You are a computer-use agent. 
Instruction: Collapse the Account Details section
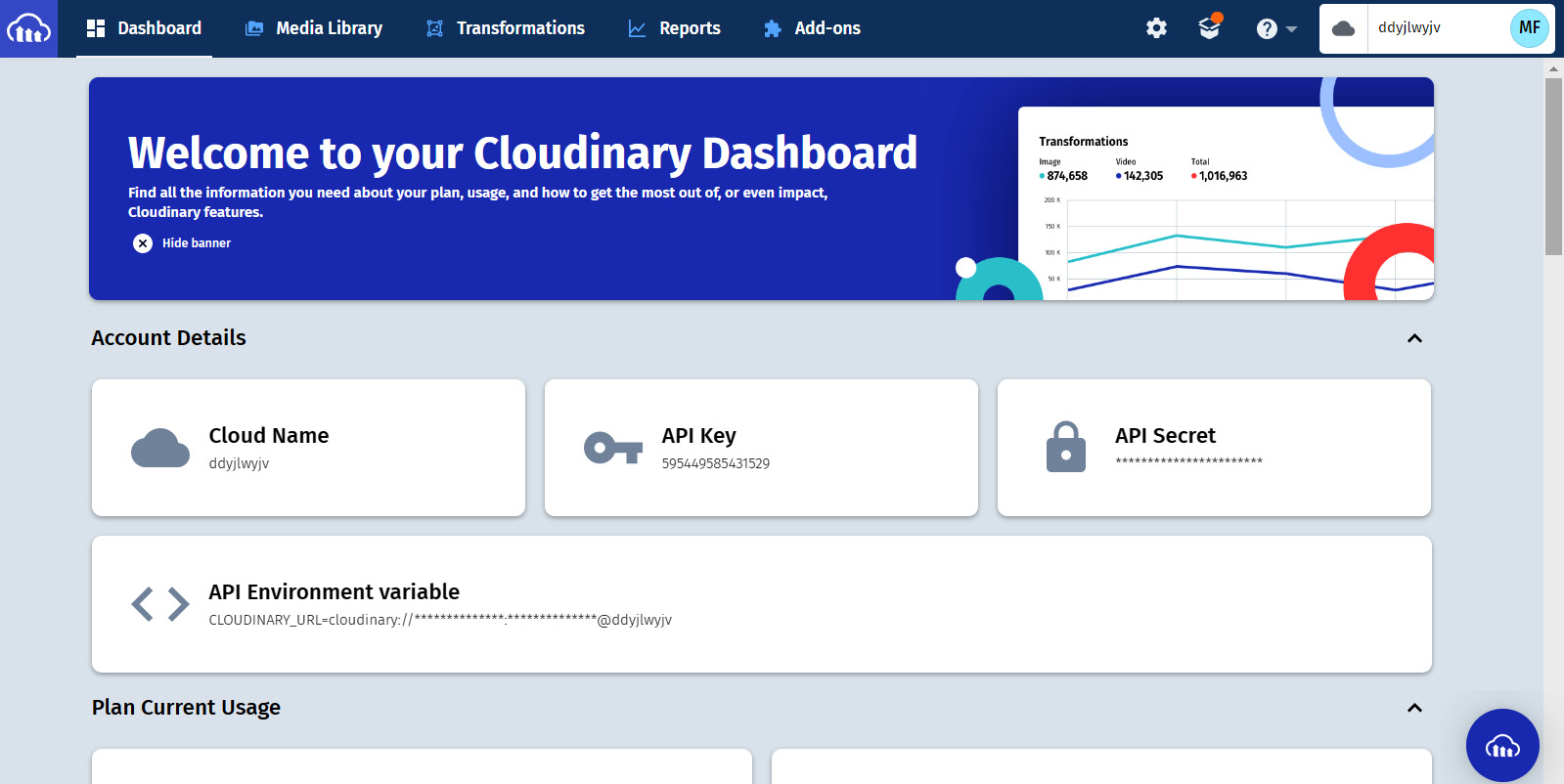[x=1414, y=338]
